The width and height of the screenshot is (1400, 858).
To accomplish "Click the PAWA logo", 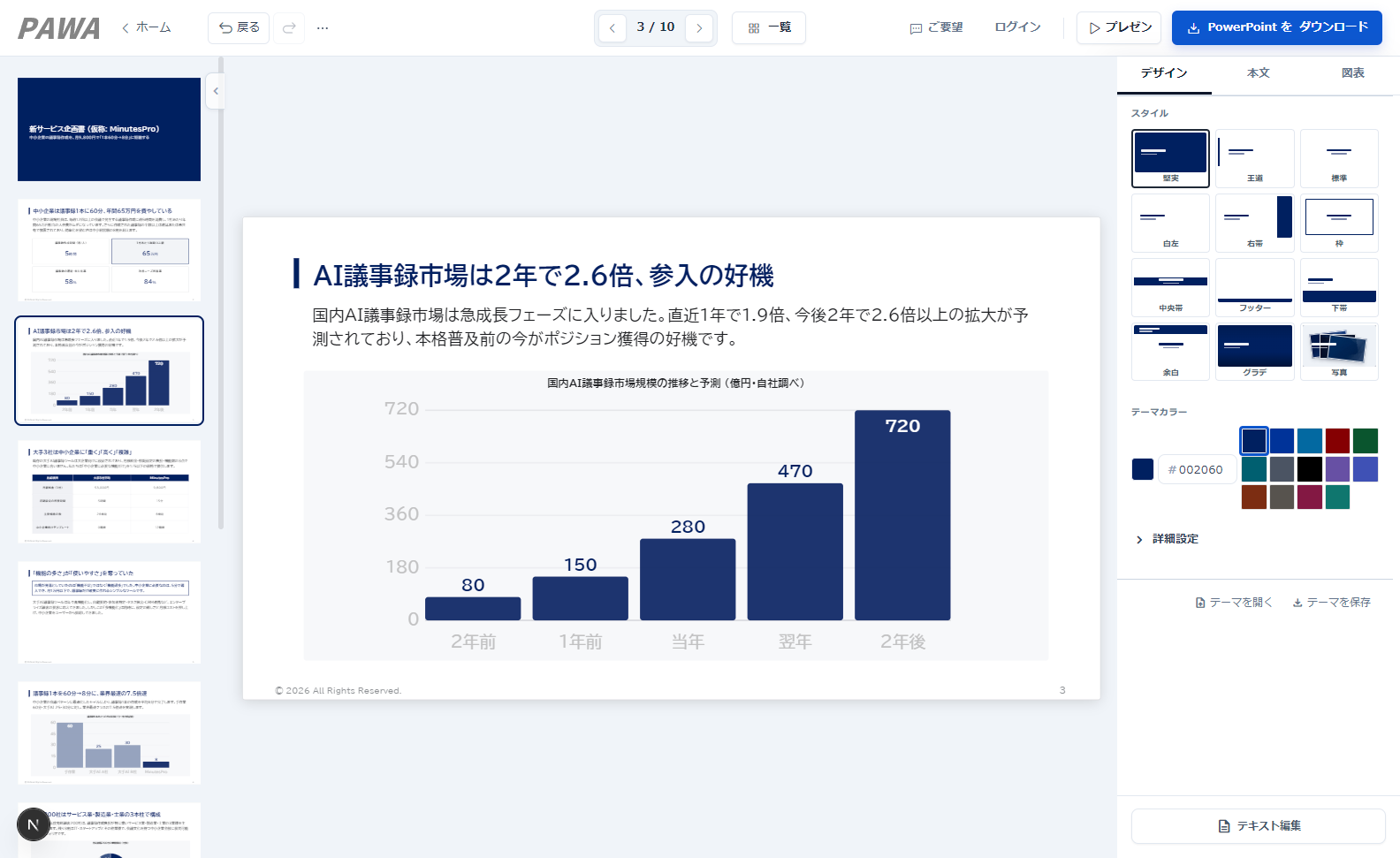I will pos(59,28).
